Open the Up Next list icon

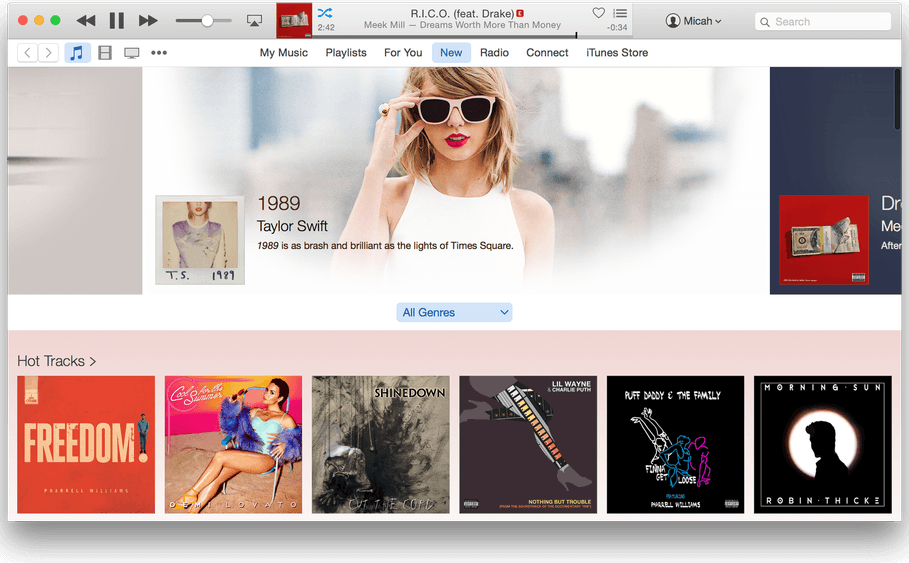click(620, 13)
